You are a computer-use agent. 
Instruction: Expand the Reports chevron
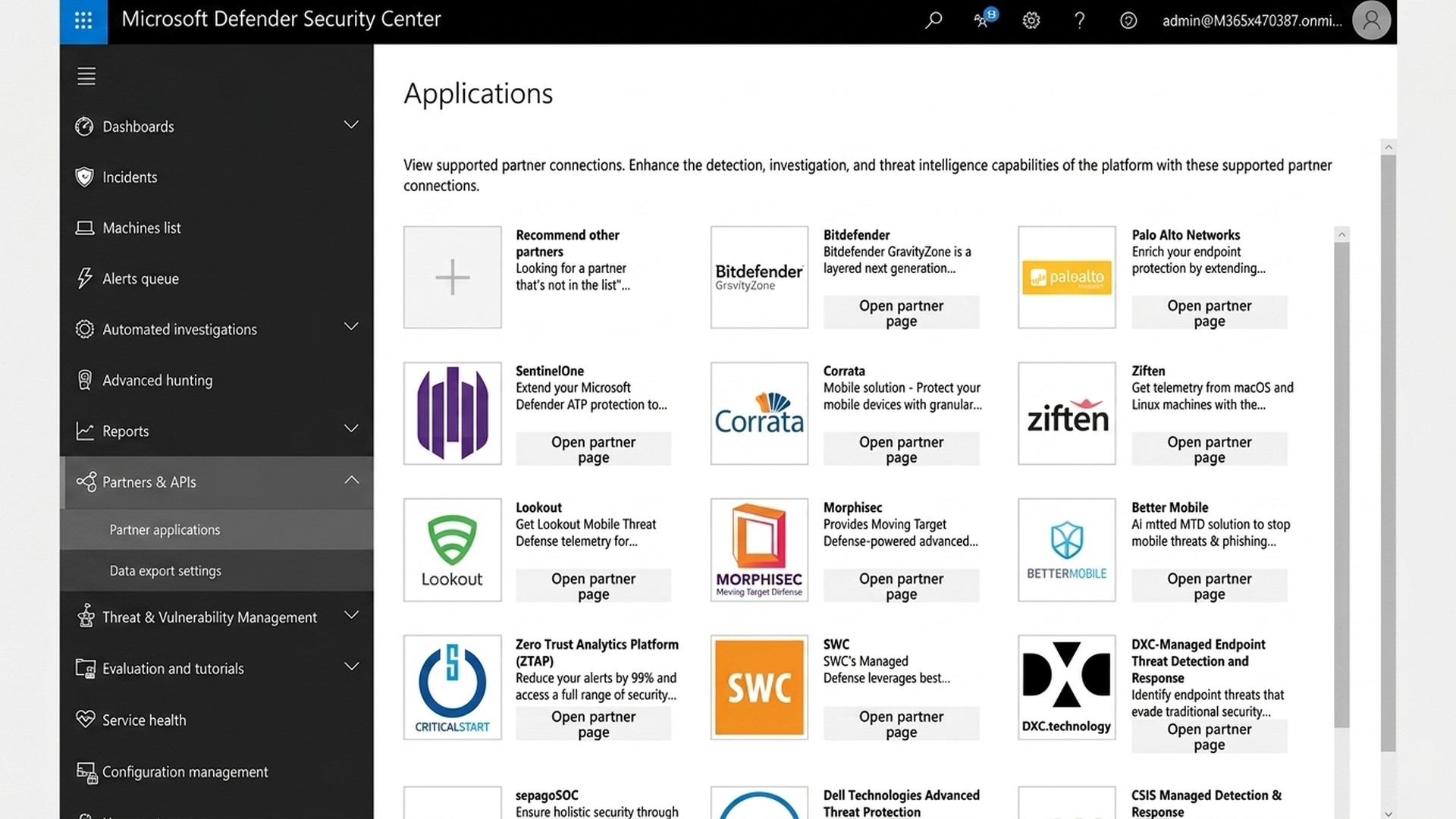tap(351, 428)
